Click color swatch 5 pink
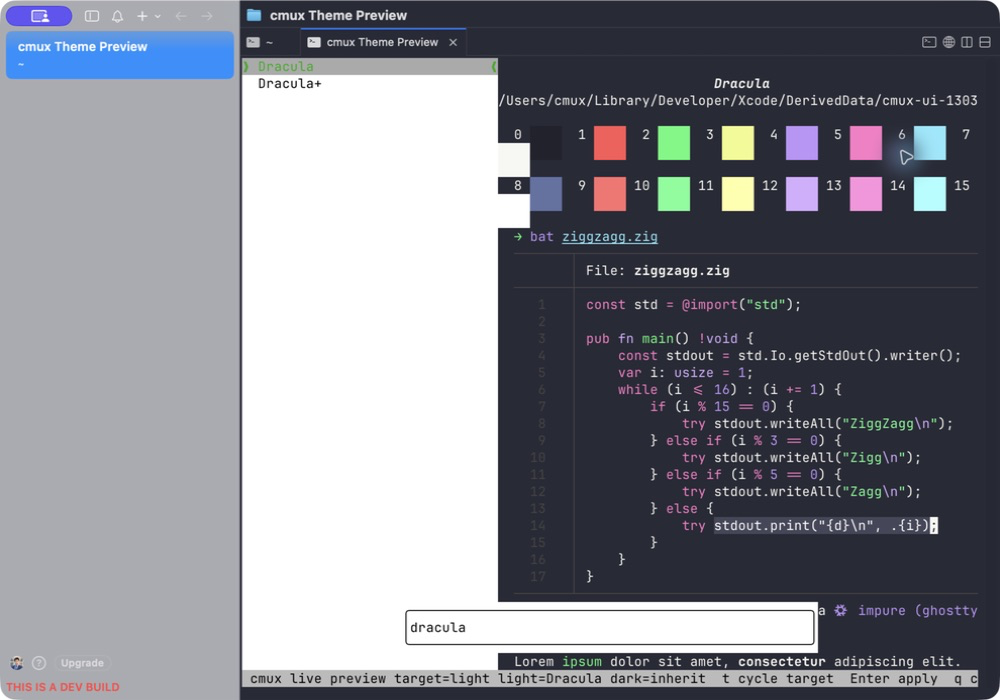The height and width of the screenshot is (700, 1000). pyautogui.click(x=866, y=143)
